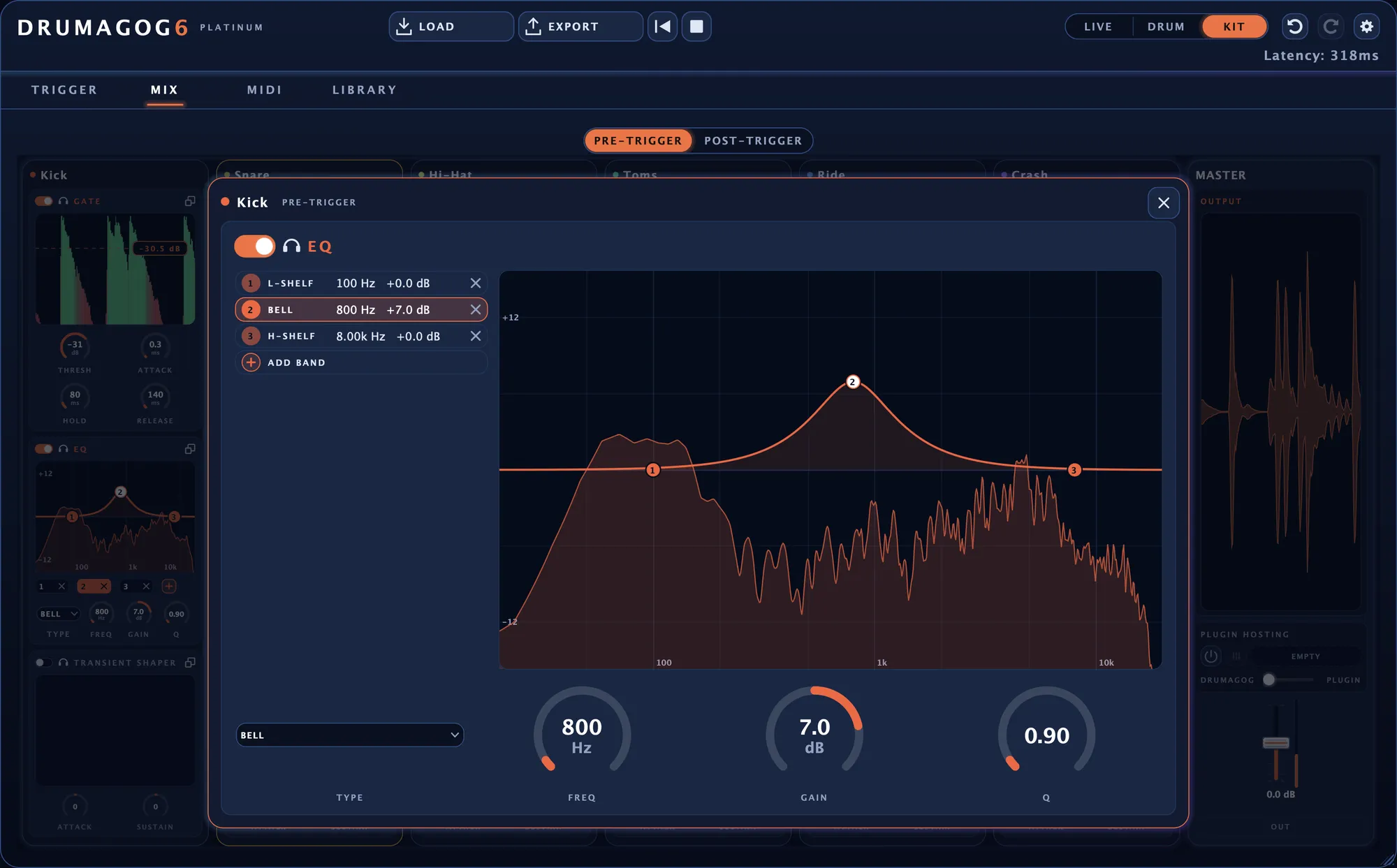The width and height of the screenshot is (1397, 868).
Task: Click the plugin hosting power icon
Action: point(1211,656)
